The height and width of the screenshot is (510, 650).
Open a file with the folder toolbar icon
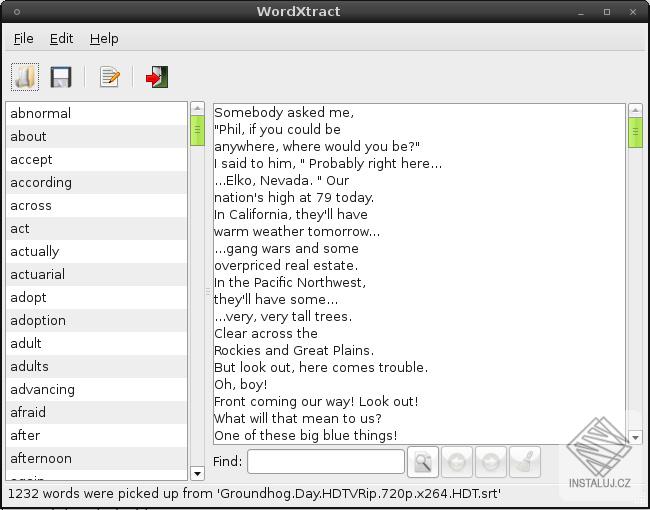(25, 77)
